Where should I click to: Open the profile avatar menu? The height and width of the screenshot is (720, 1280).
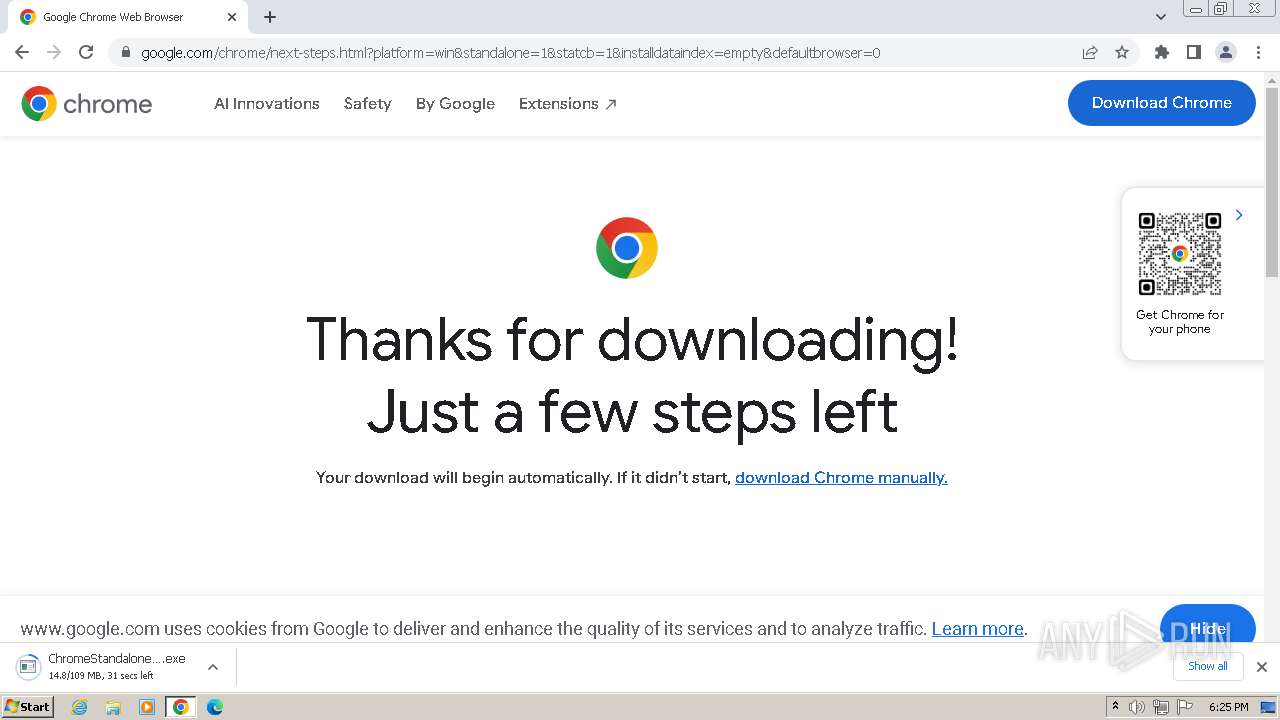click(1225, 52)
